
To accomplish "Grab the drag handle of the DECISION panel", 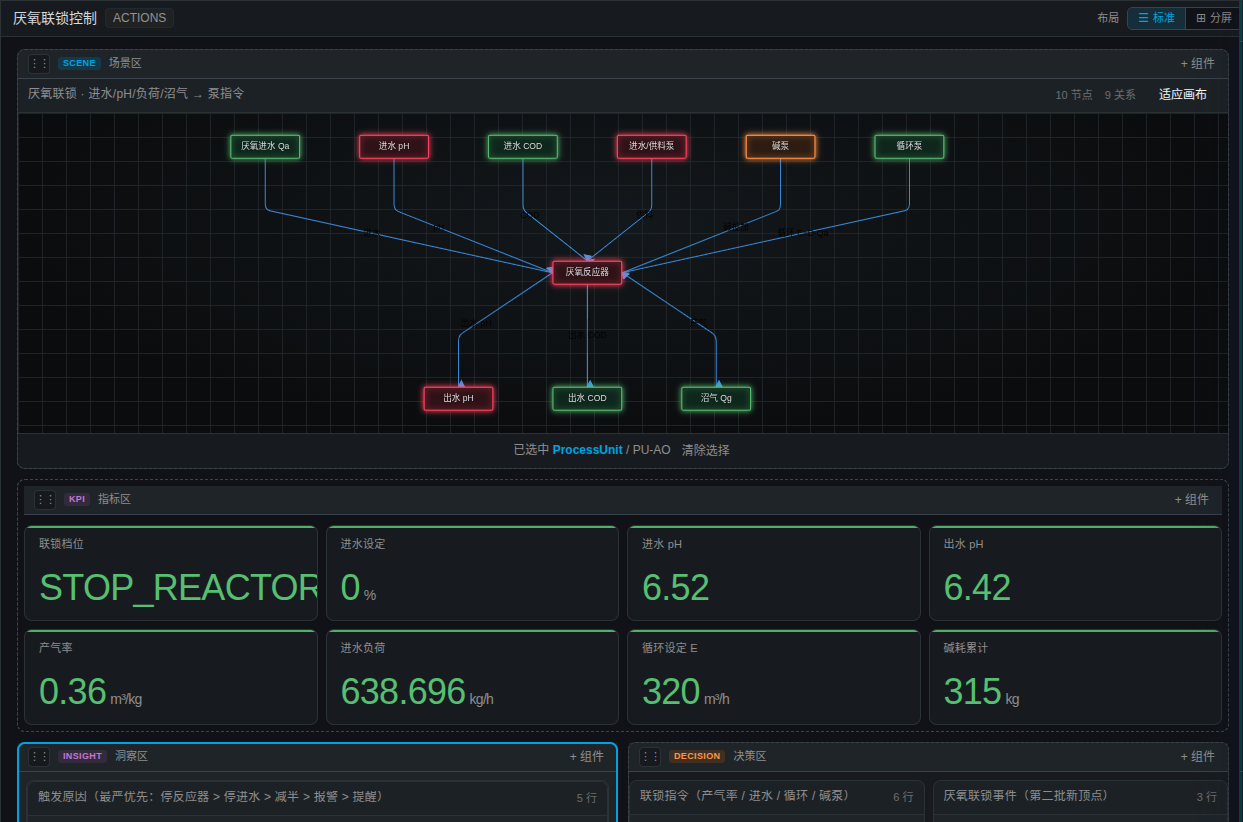I will click(650, 756).
